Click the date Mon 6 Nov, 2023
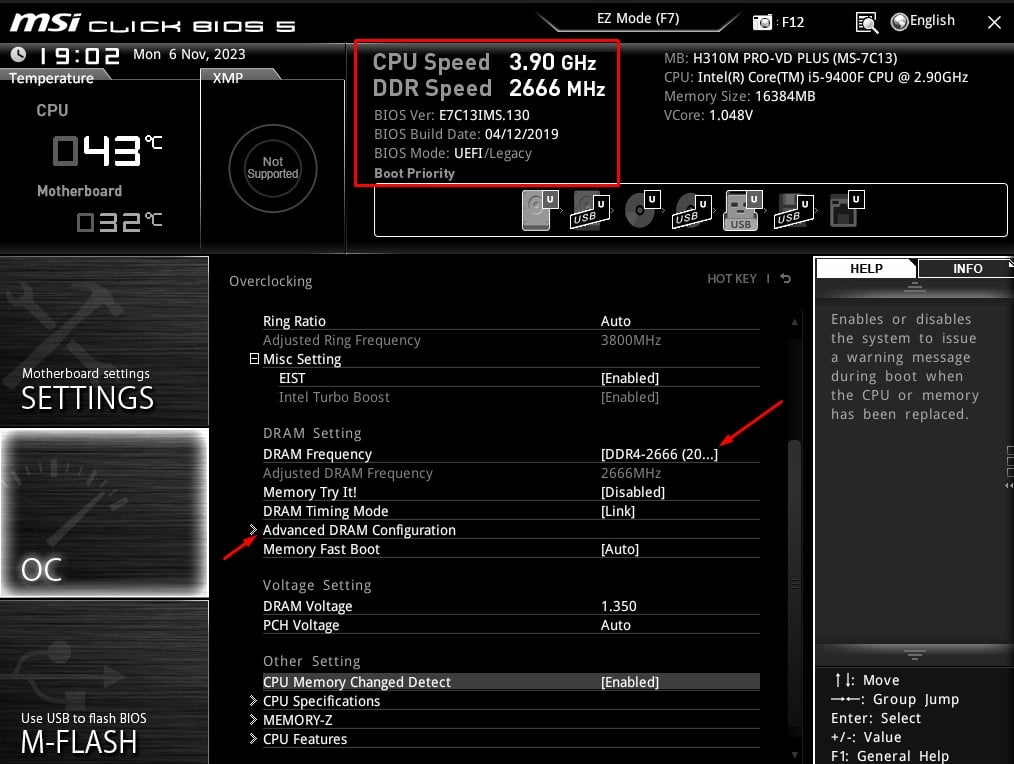The height and width of the screenshot is (764, 1014). [x=189, y=54]
